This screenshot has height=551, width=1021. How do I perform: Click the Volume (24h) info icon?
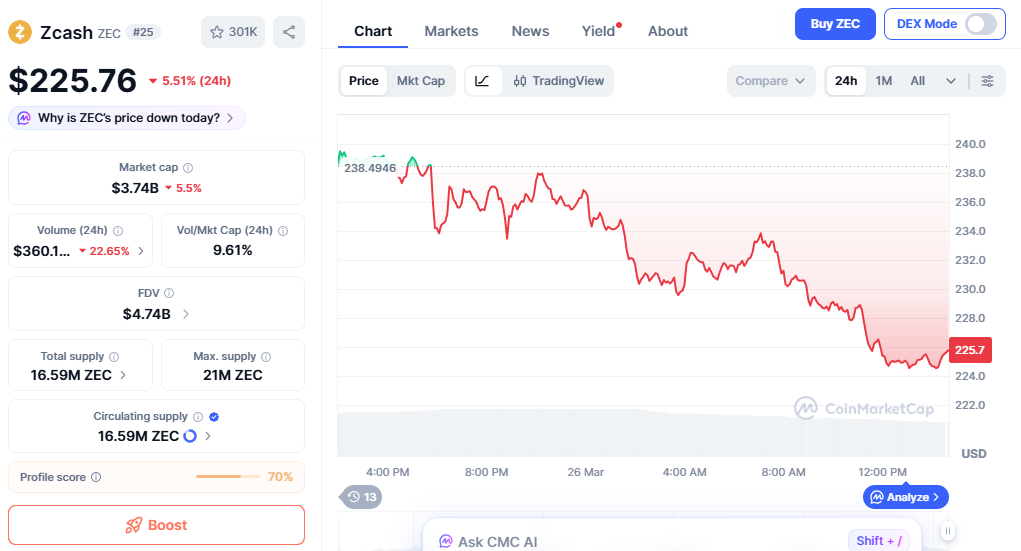click(x=118, y=231)
